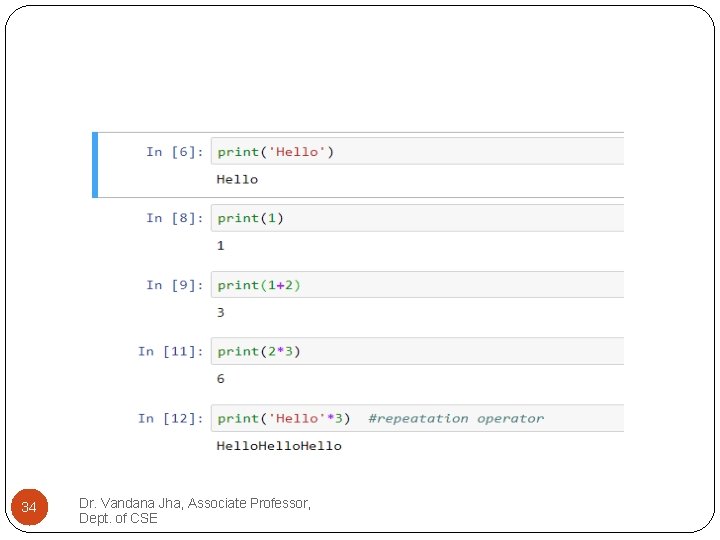
Task: Click the output 1 below print(1)
Action: pos(221,246)
